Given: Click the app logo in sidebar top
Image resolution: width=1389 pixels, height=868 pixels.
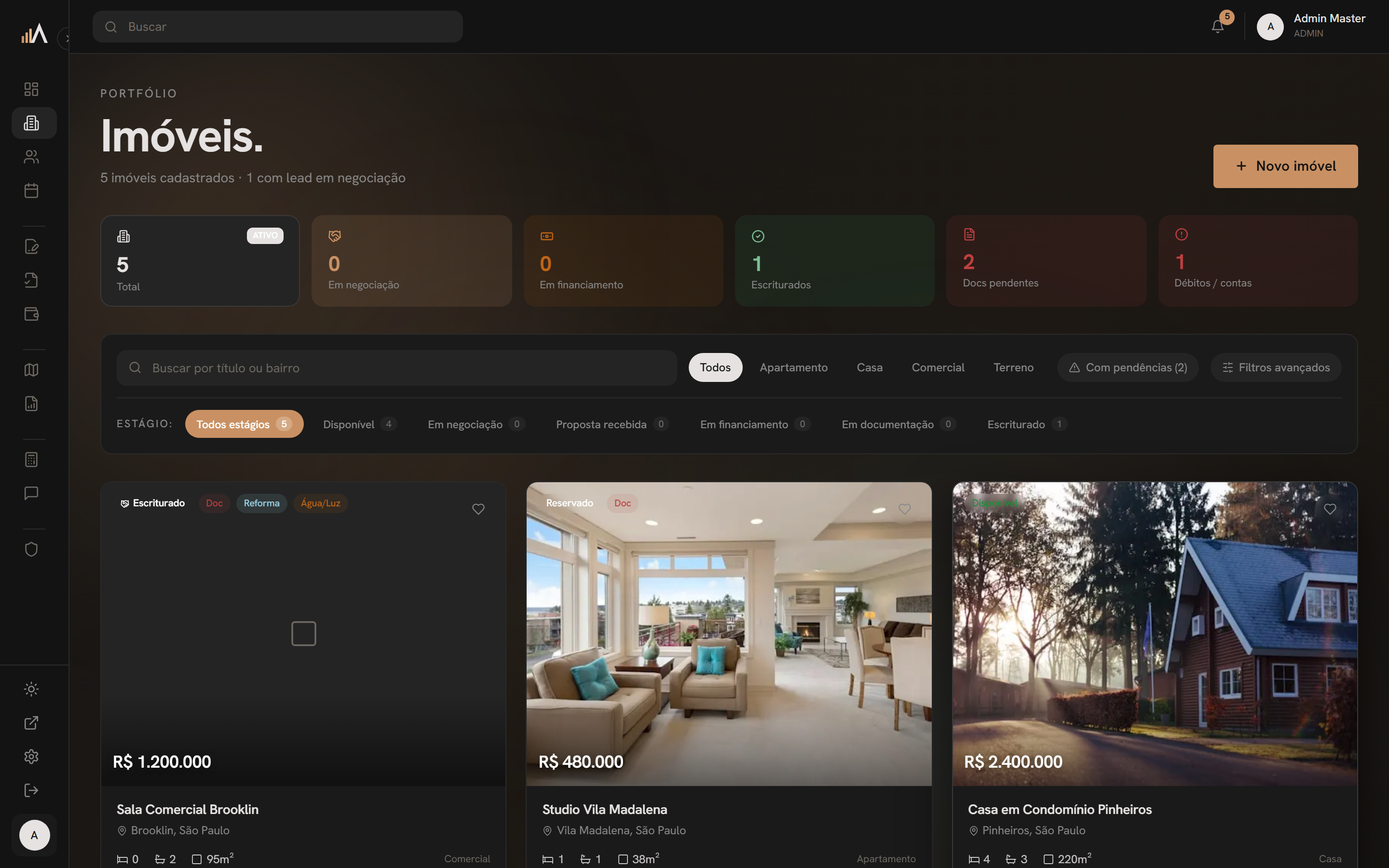Looking at the screenshot, I should point(34,33).
